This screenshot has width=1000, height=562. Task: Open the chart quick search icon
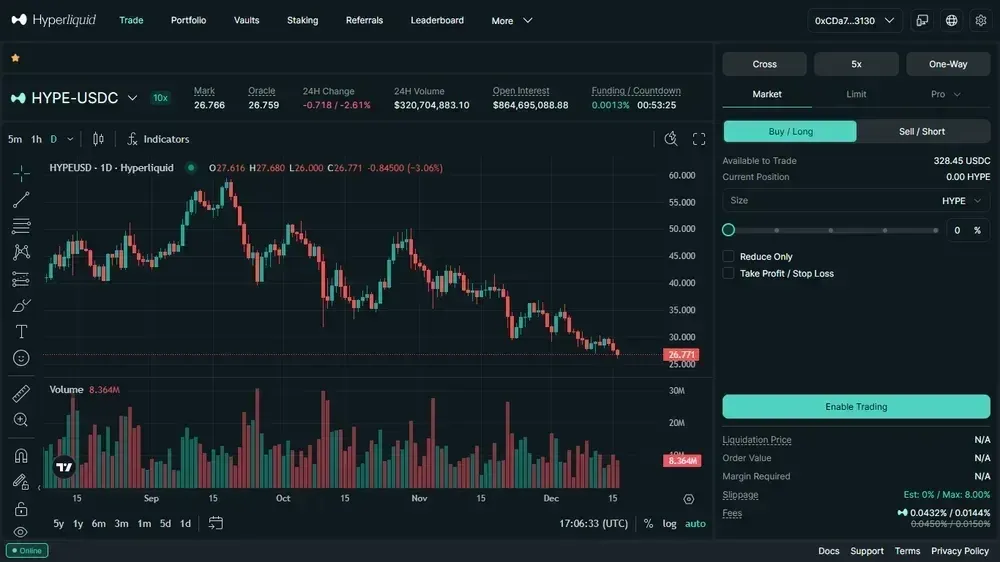click(x=671, y=139)
